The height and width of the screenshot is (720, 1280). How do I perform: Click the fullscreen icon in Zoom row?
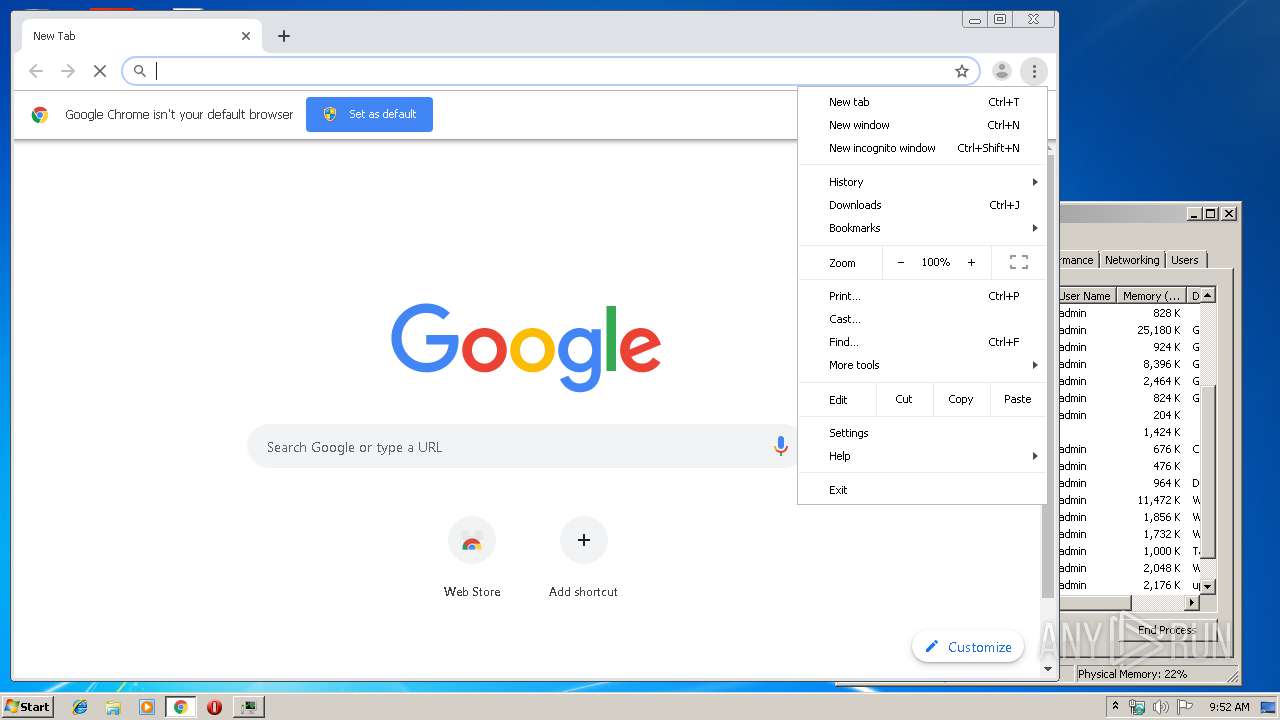pos(1019,262)
